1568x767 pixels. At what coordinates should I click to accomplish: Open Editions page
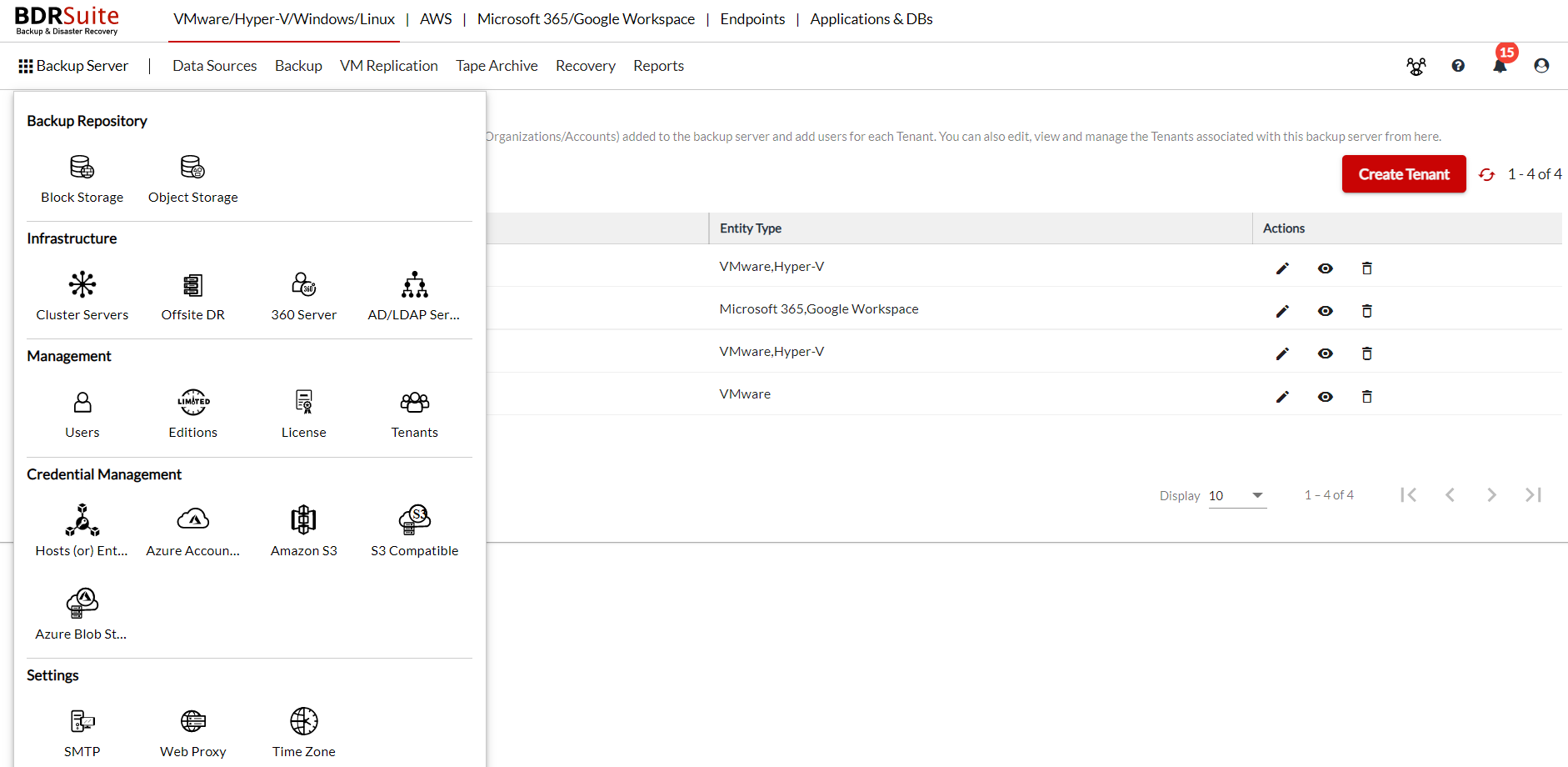pos(192,414)
